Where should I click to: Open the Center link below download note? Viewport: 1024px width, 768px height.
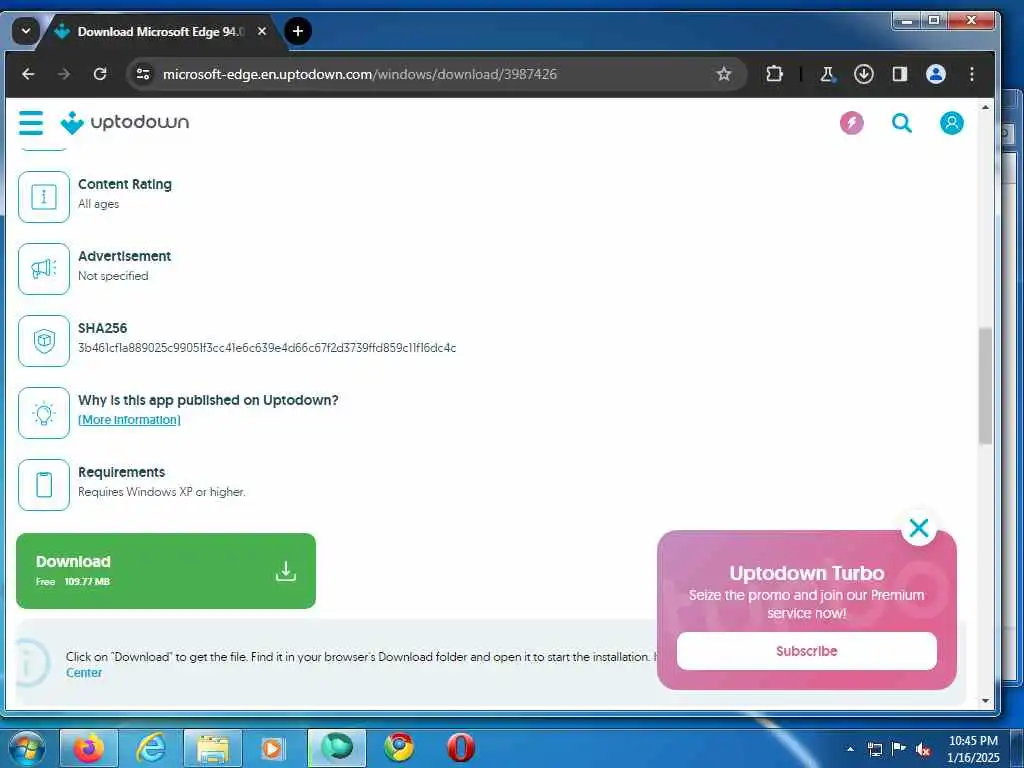tap(84, 673)
